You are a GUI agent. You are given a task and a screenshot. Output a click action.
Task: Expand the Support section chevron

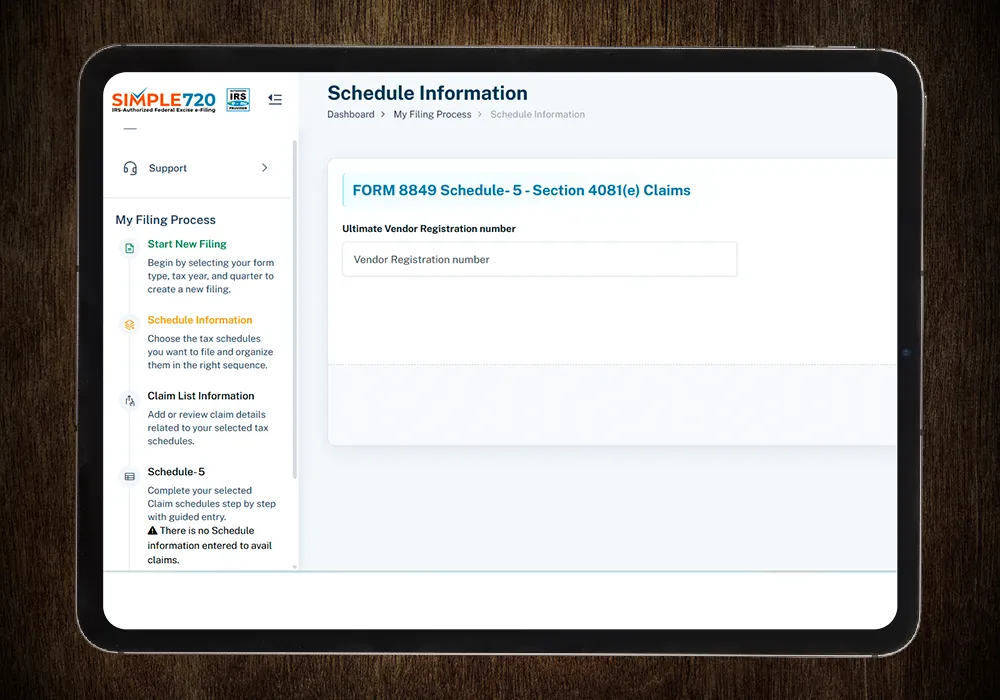(x=264, y=168)
